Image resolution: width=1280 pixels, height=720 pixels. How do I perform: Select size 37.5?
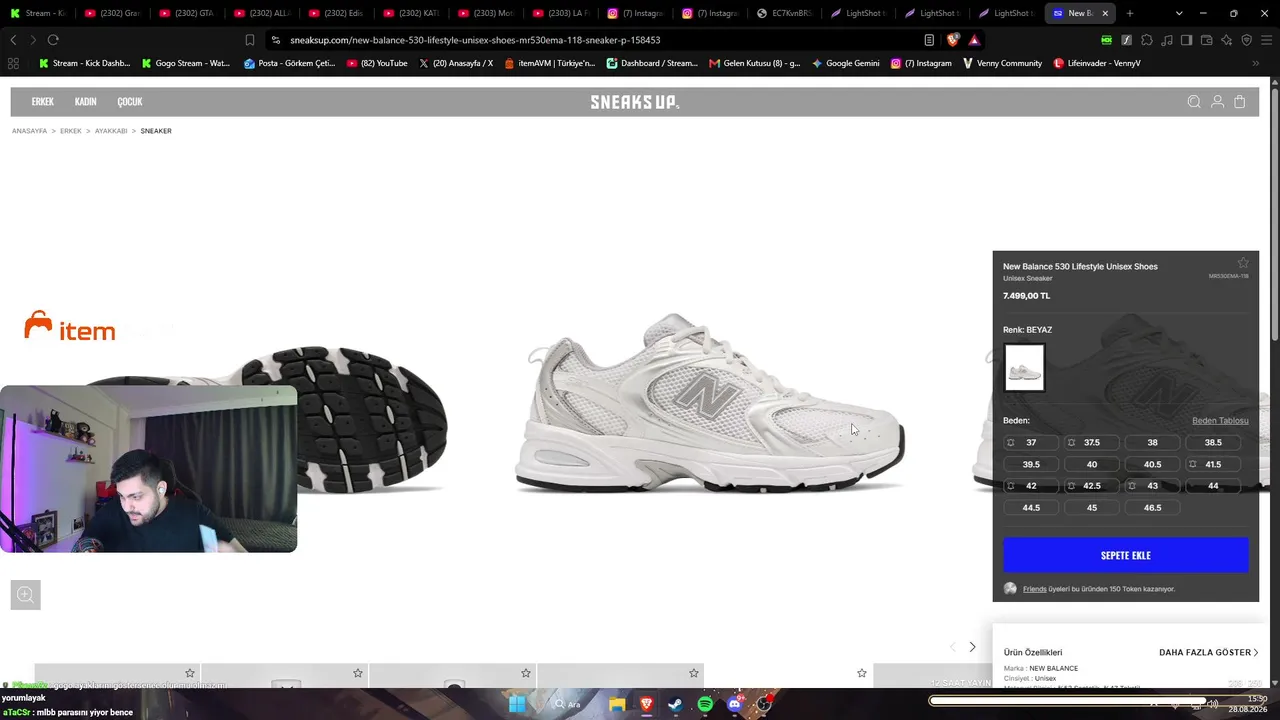(x=1092, y=442)
